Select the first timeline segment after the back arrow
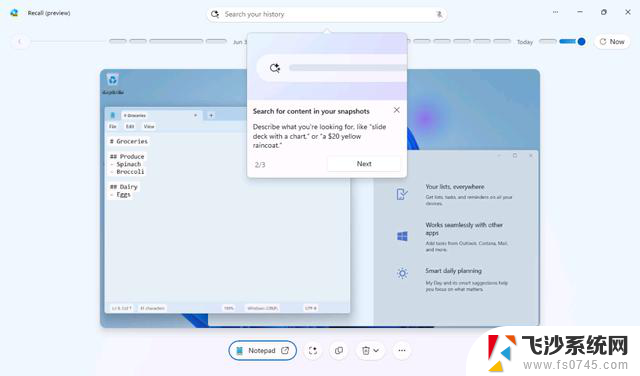The height and width of the screenshot is (376, 640). [118, 41]
